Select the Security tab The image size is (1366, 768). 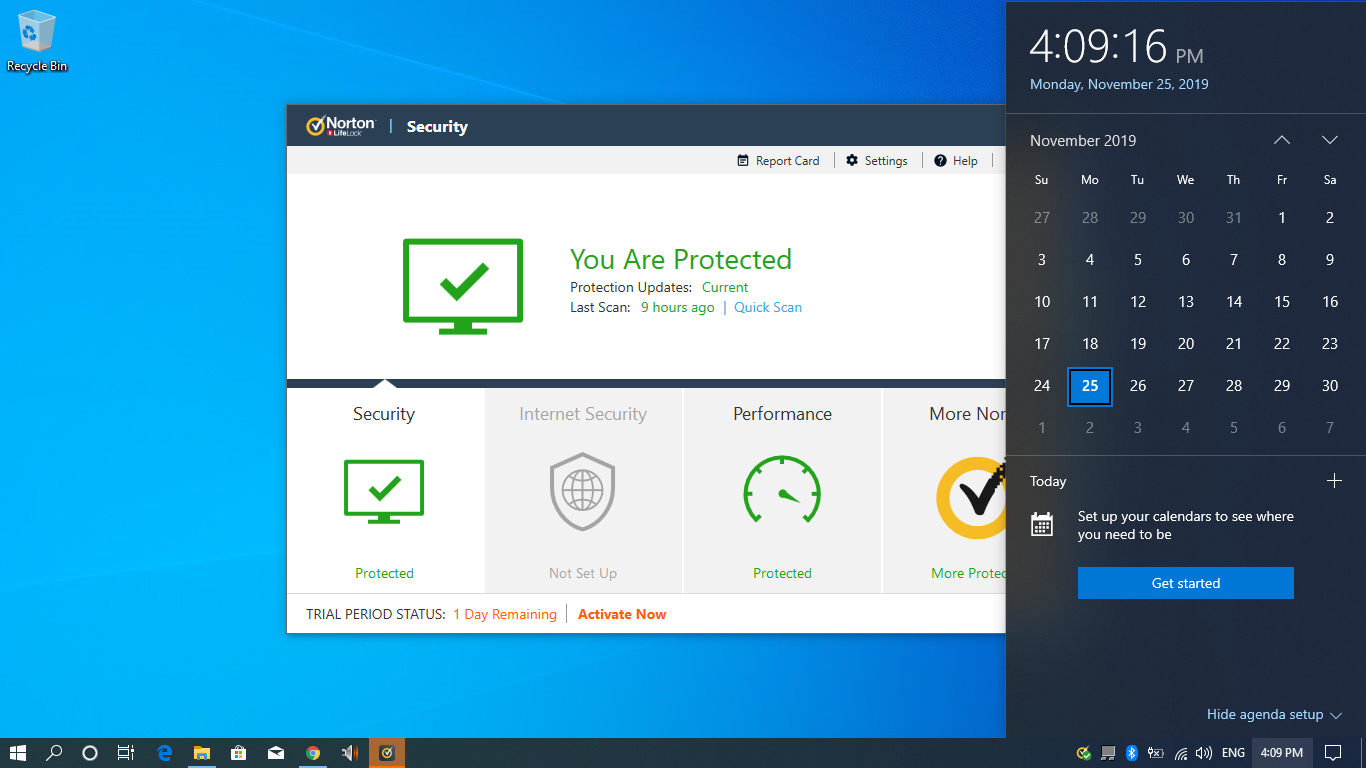pos(385,491)
